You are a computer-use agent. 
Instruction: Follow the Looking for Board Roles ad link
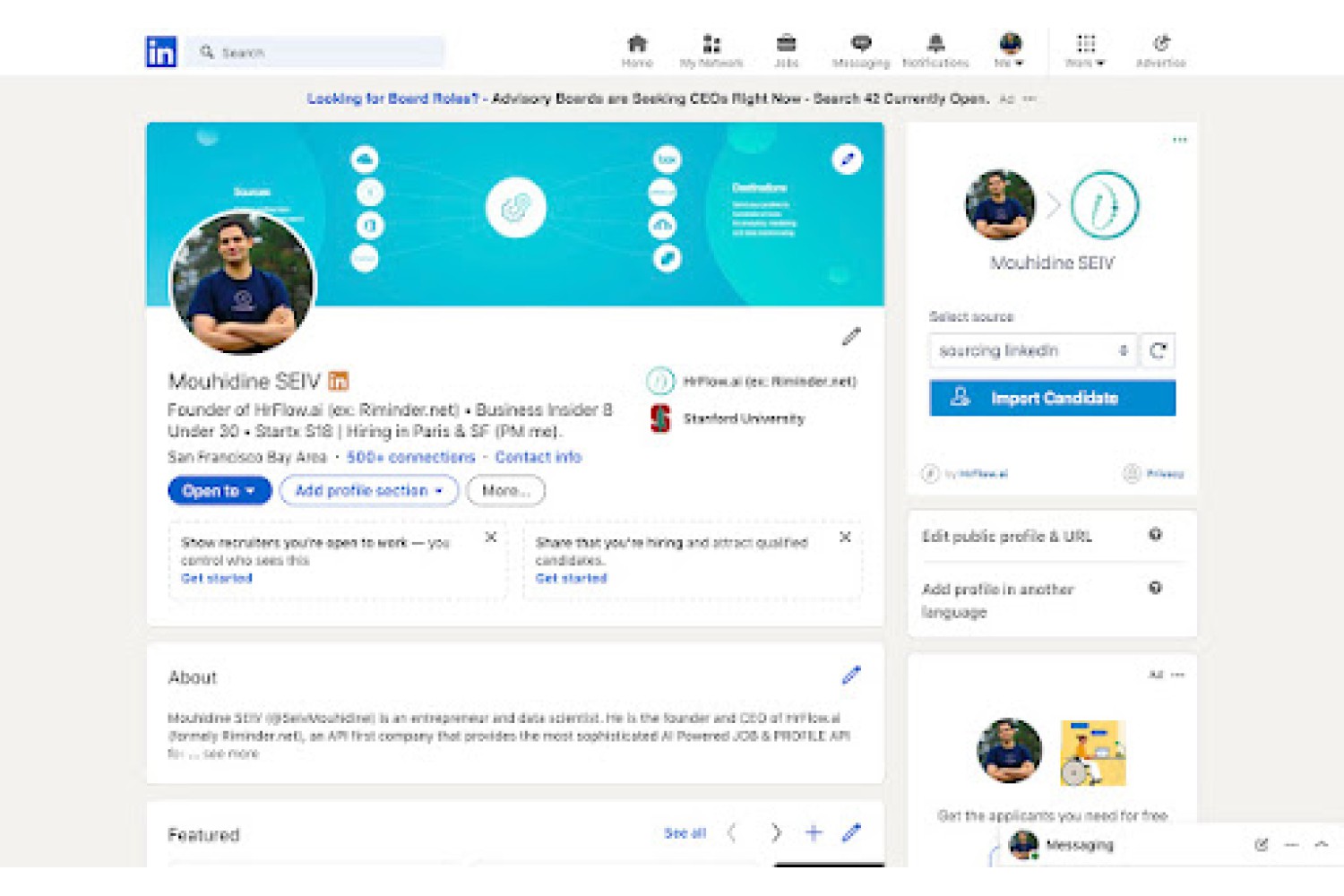coord(392,99)
